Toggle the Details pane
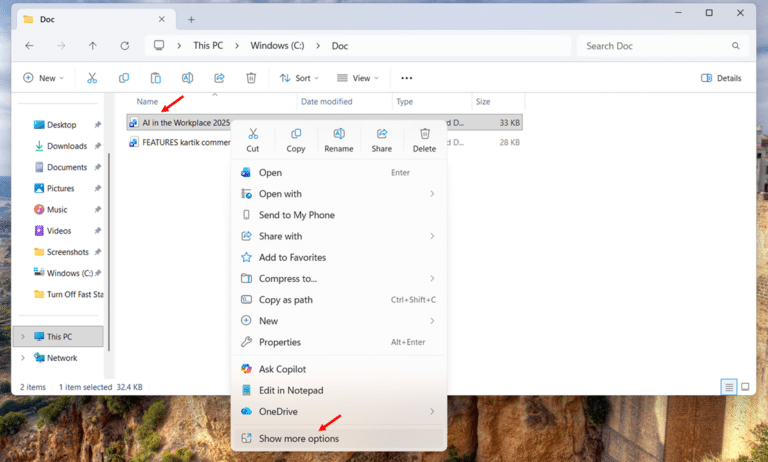The height and width of the screenshot is (462, 768). [721, 78]
